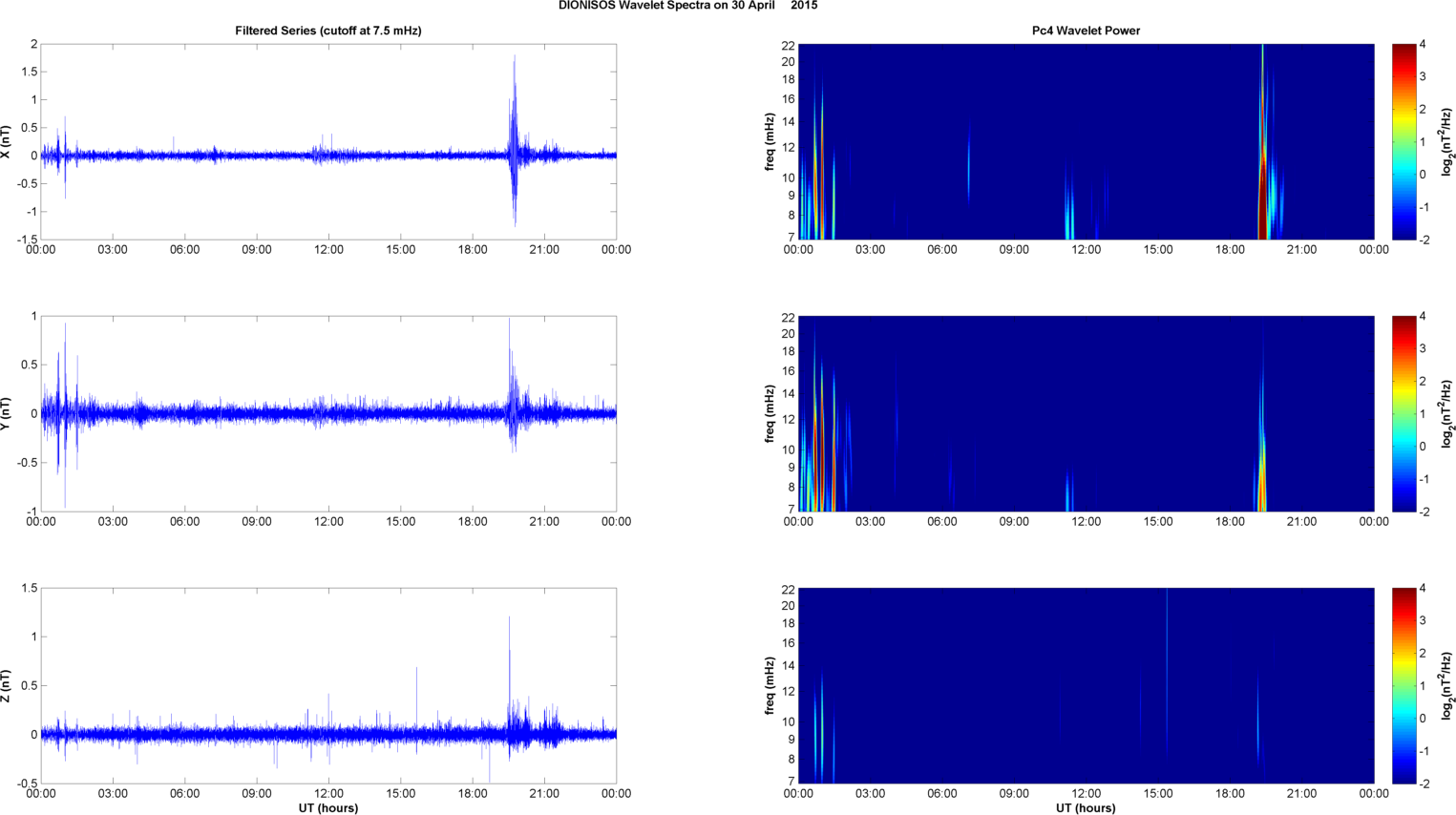Viewport: 1456px width, 815px height.
Task: Click the log2(nT²/Hz) label of middle colorbar
Action: (x=1447, y=413)
